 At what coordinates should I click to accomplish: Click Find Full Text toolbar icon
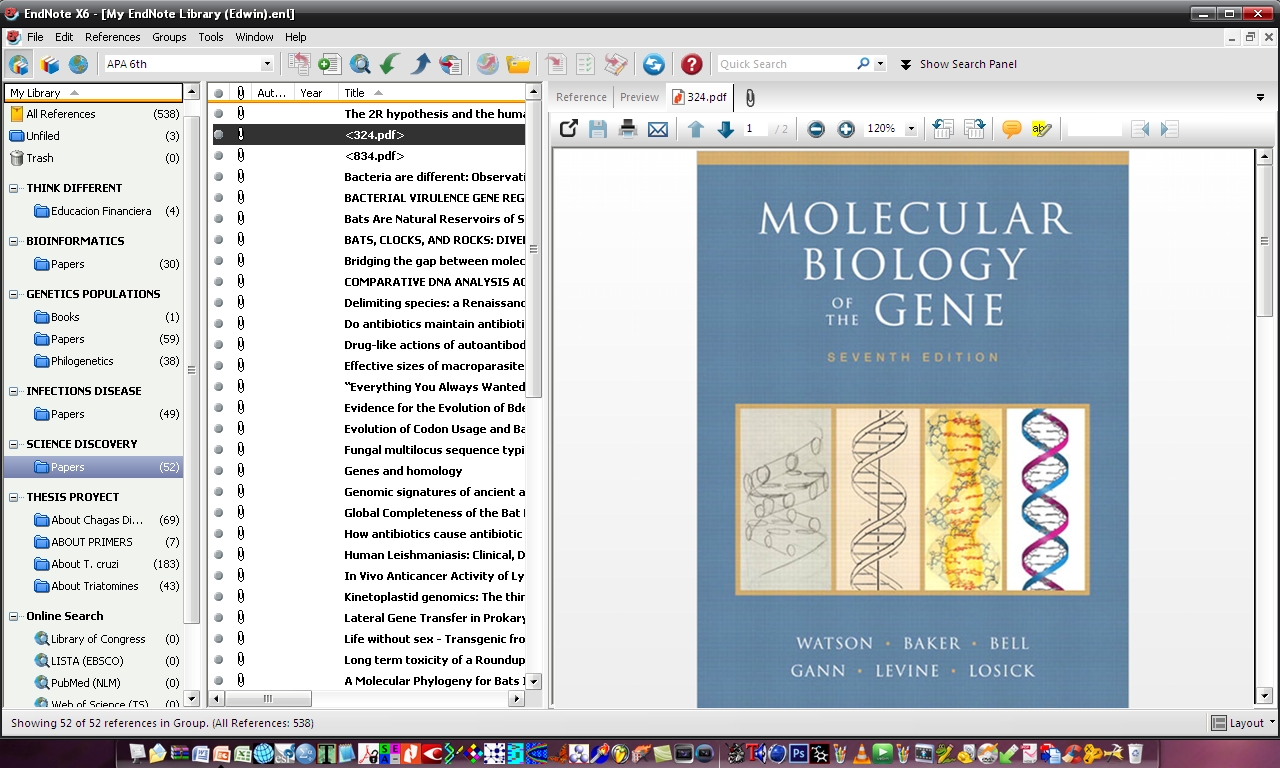pyautogui.click(x=451, y=64)
